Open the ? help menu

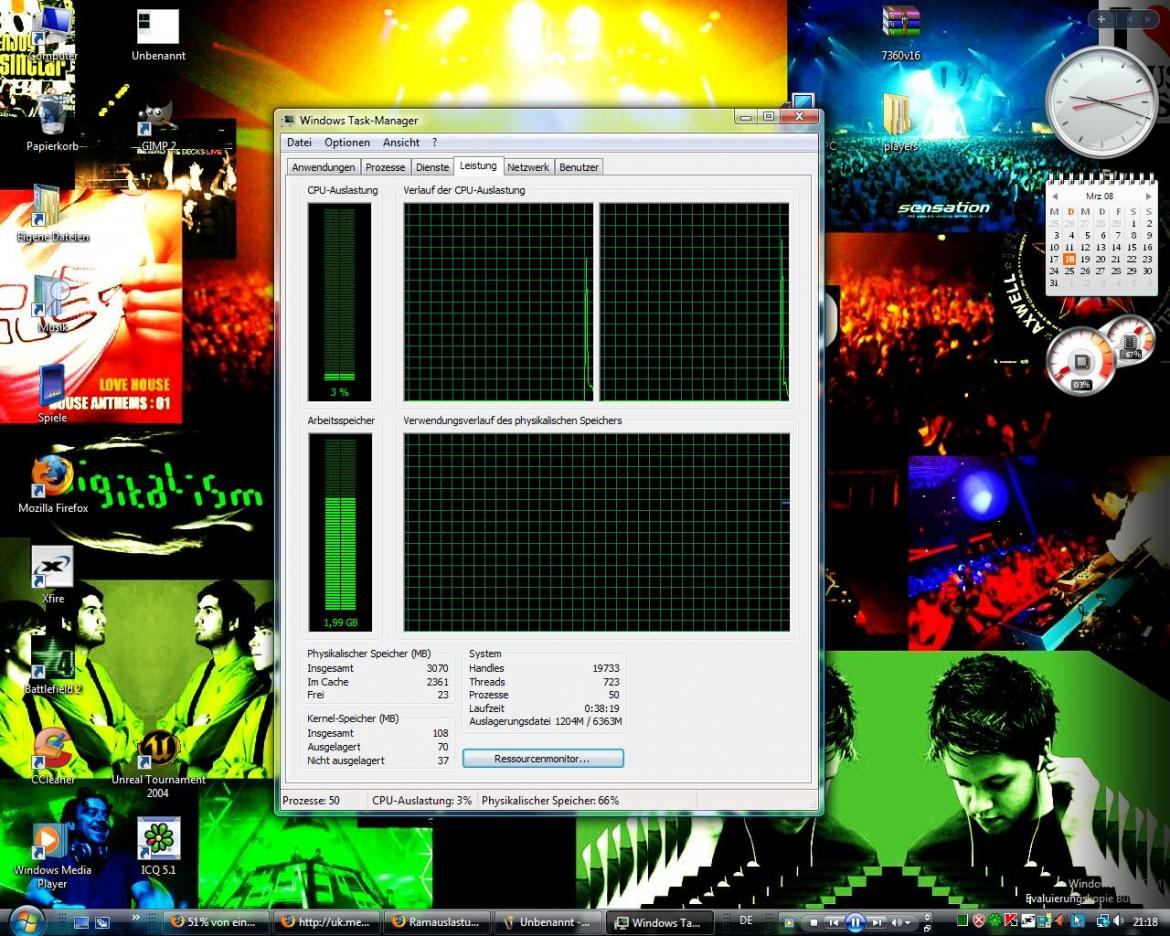click(x=434, y=143)
